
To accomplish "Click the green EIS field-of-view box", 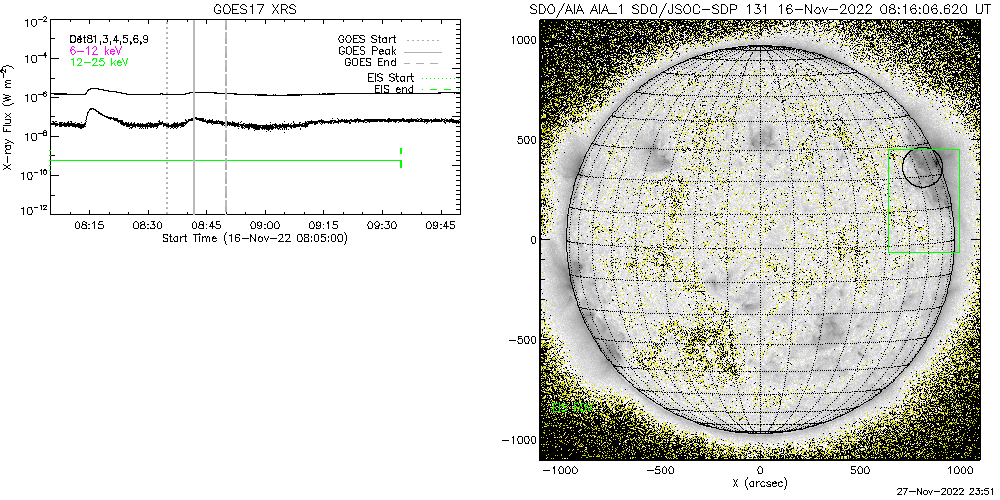I will 923,202.
